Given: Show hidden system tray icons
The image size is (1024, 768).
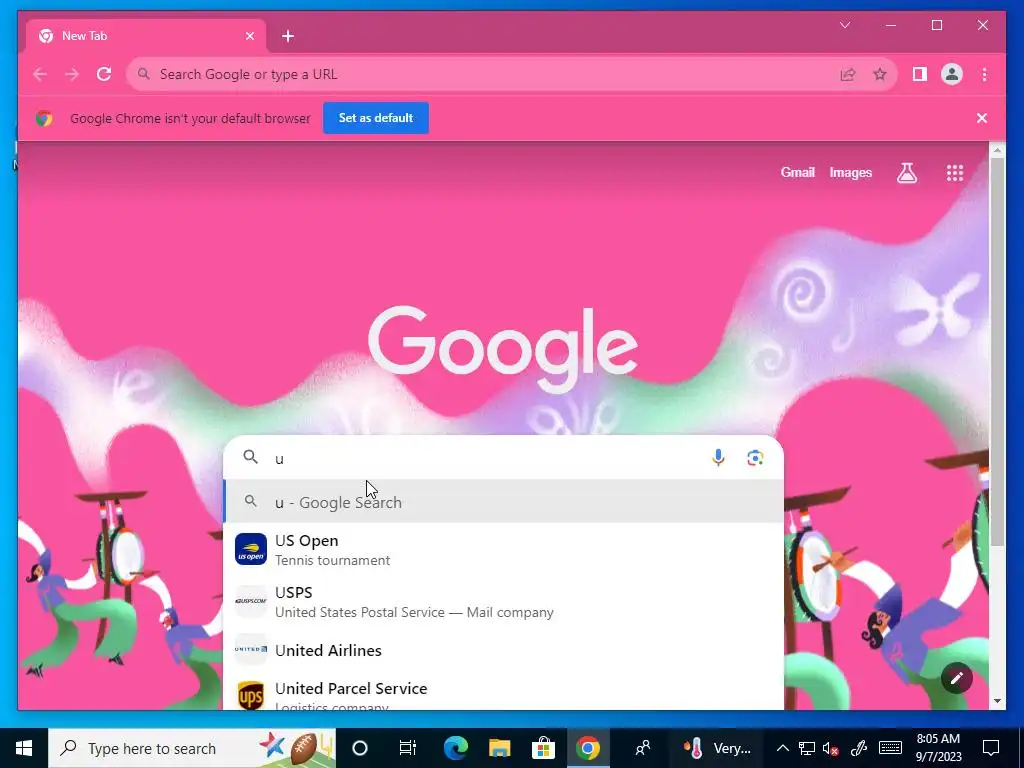Looking at the screenshot, I should 782,748.
